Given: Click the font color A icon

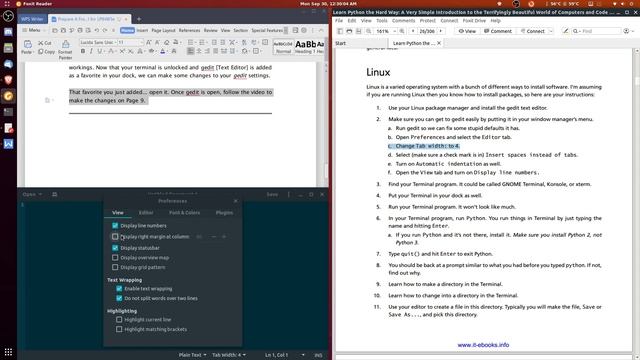Looking at the screenshot, I should point(162,51).
